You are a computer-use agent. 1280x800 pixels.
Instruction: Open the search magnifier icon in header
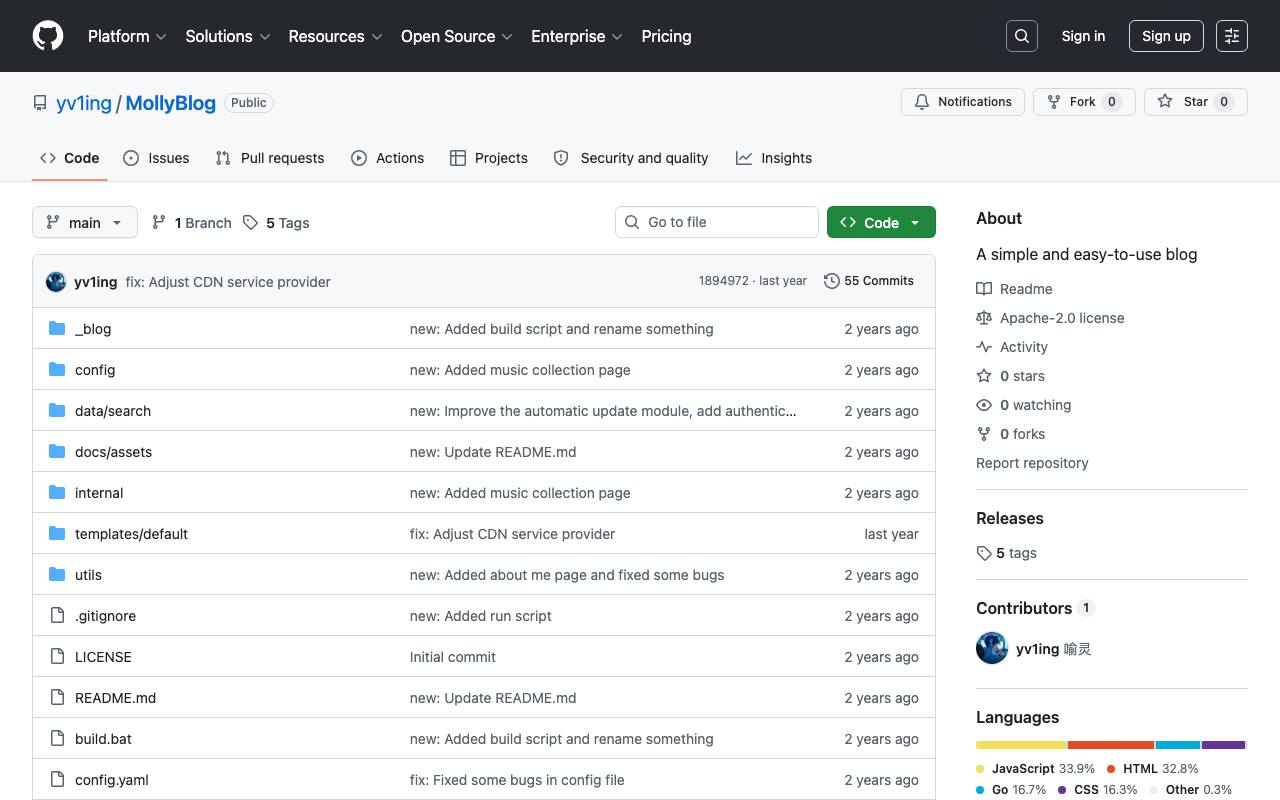pyautogui.click(x=1022, y=36)
